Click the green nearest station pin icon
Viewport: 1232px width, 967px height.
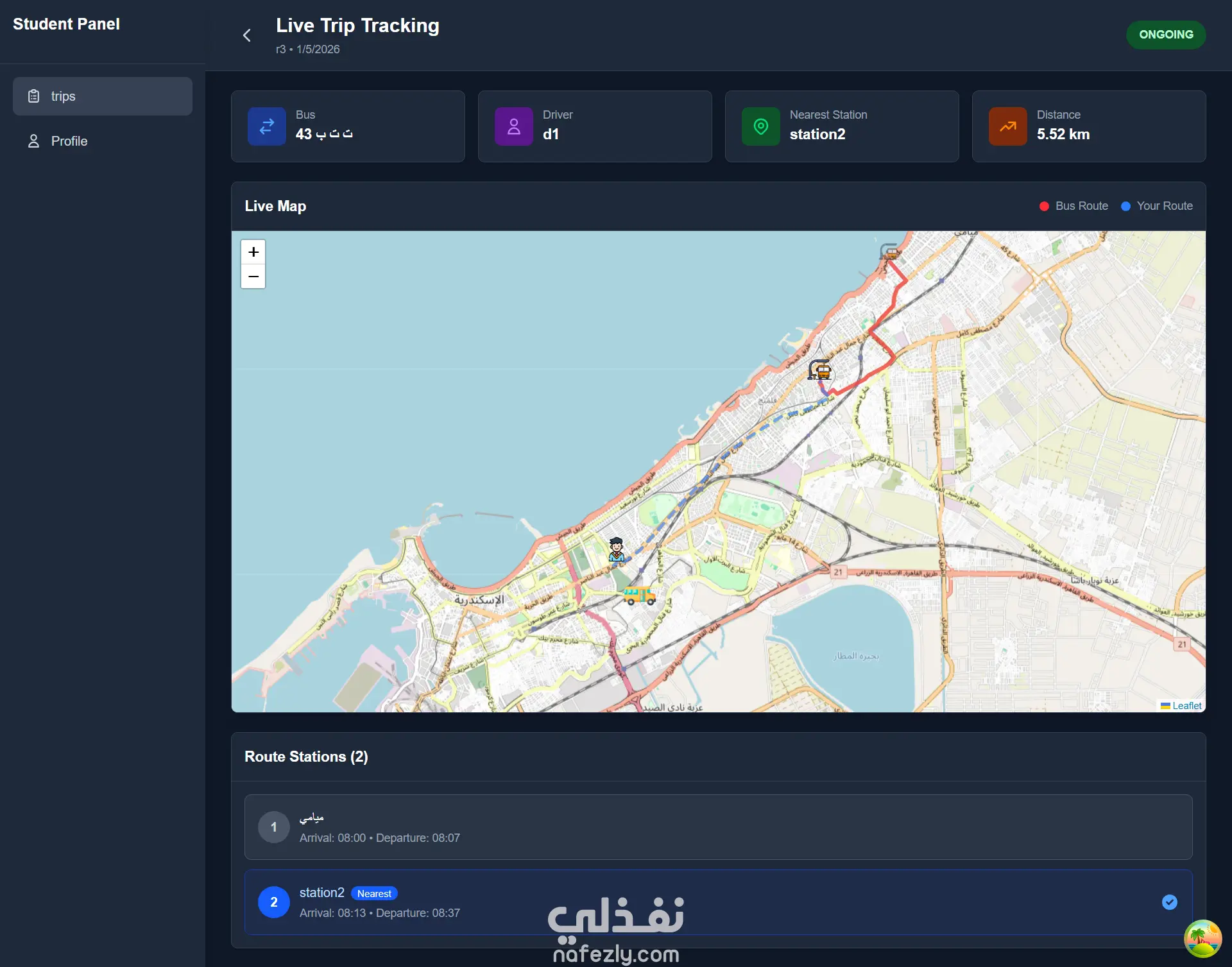click(761, 126)
